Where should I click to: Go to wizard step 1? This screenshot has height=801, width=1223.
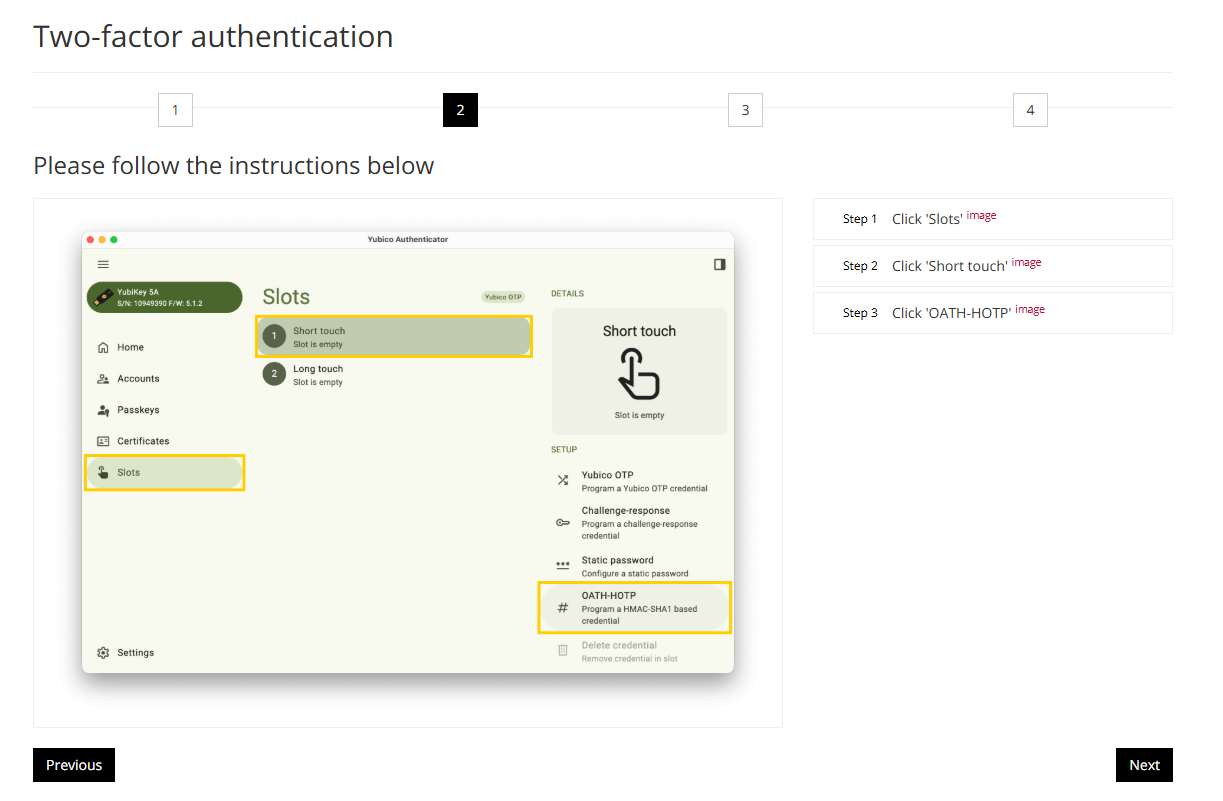(175, 110)
